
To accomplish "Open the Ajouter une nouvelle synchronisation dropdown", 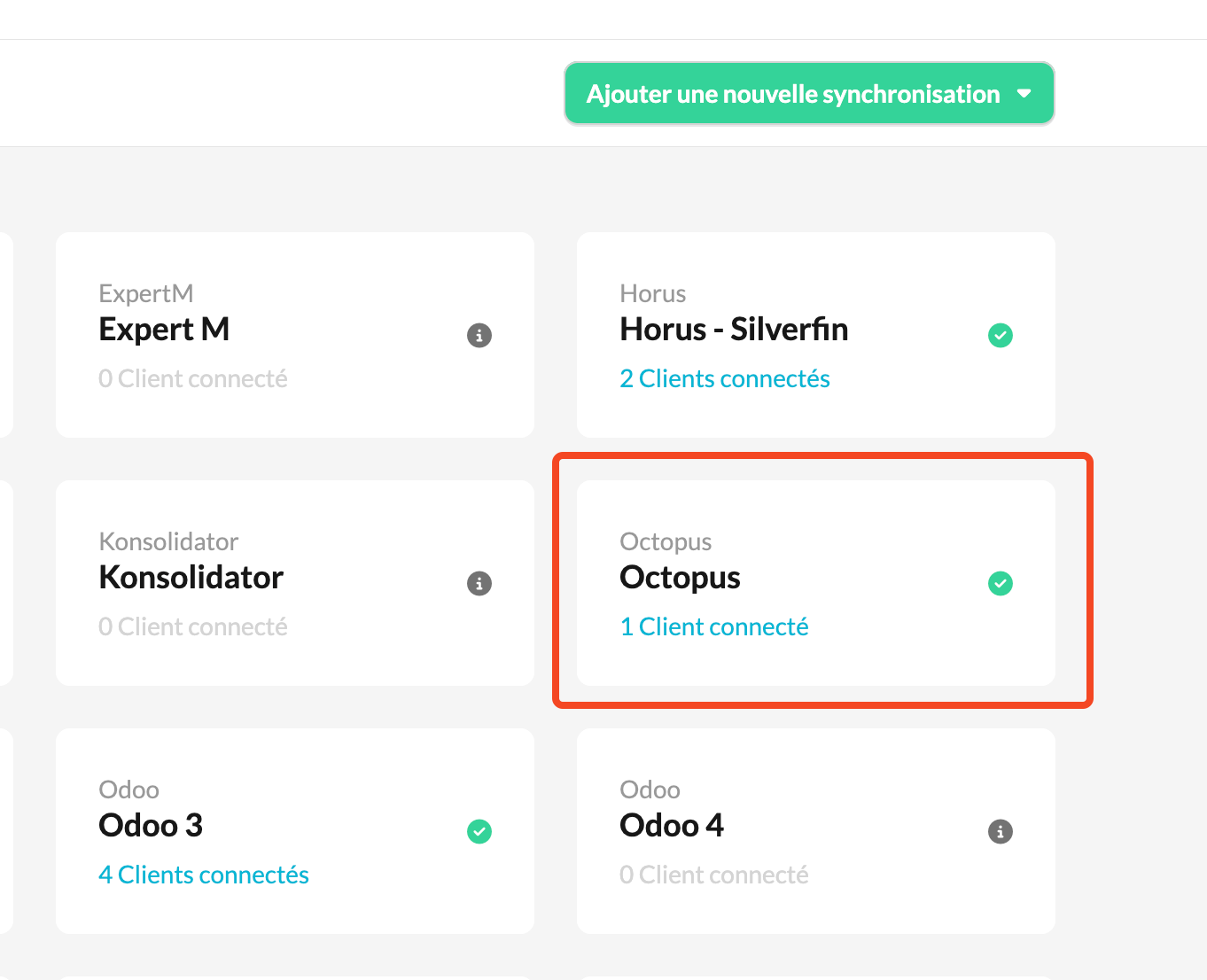I will tap(809, 93).
